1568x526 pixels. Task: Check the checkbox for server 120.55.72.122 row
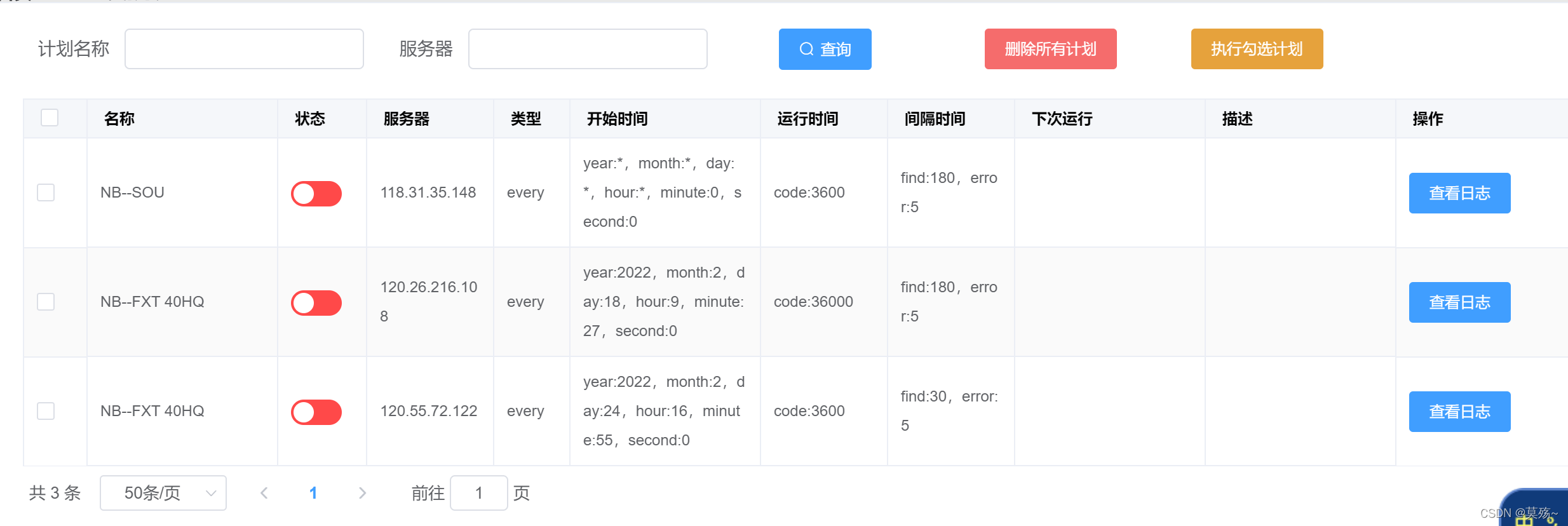point(46,411)
